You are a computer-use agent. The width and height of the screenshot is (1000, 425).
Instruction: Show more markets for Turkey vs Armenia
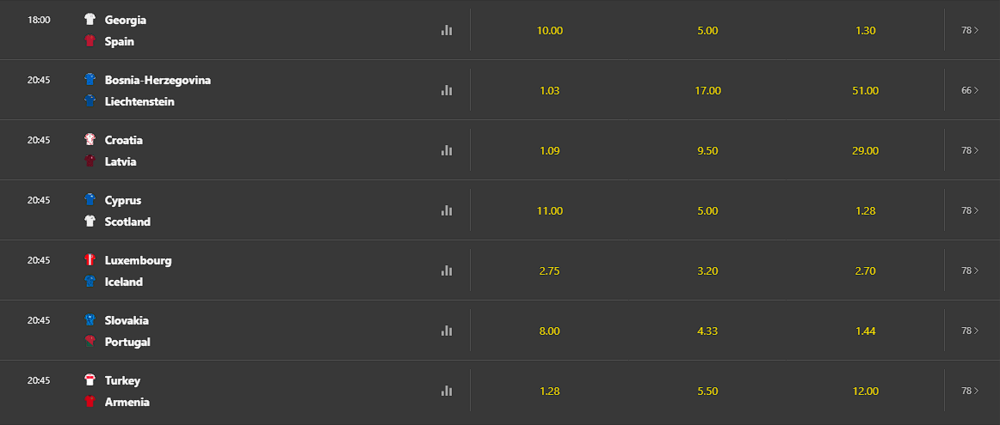(x=969, y=390)
